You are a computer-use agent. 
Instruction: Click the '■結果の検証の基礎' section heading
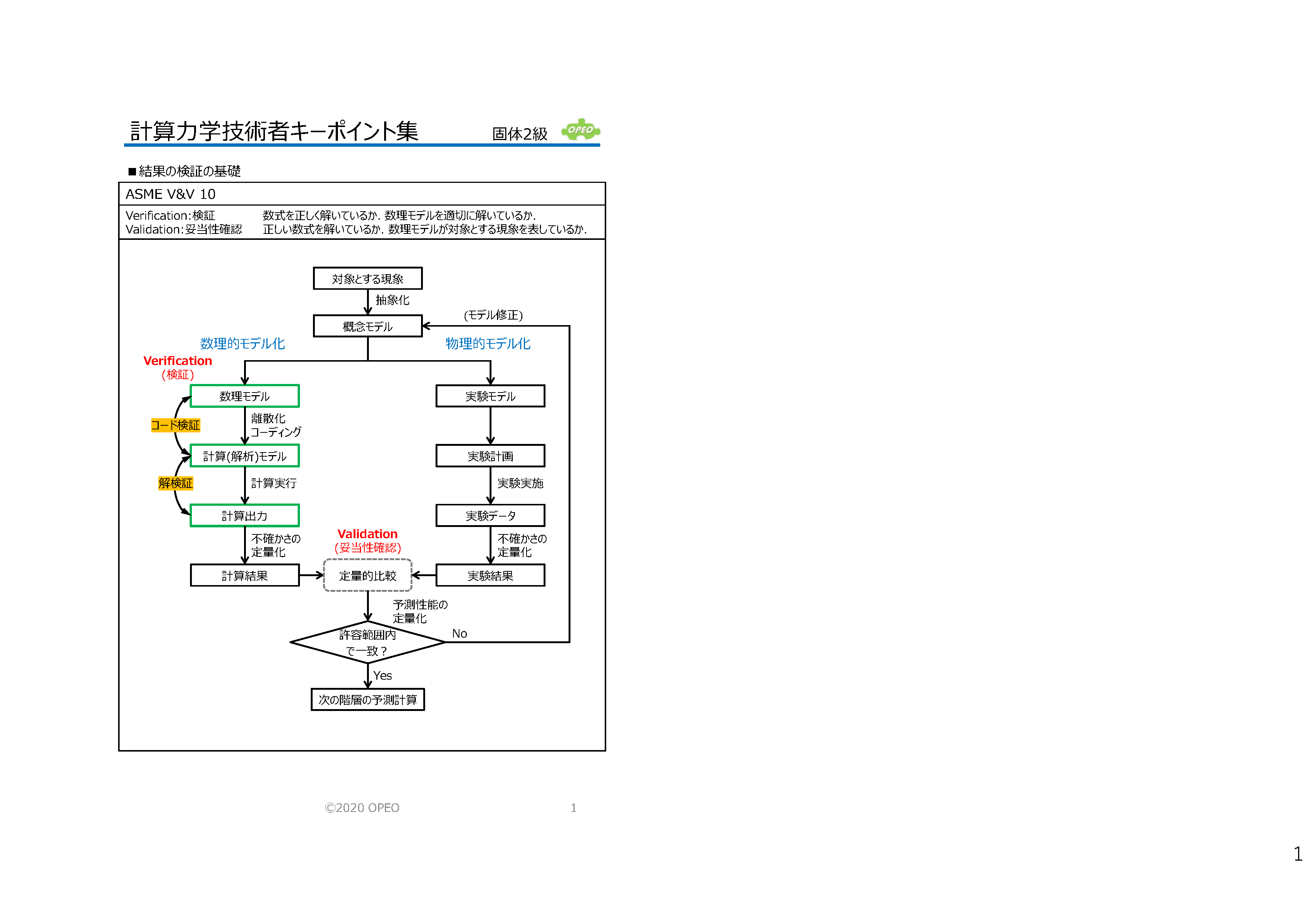pyautogui.click(x=184, y=171)
